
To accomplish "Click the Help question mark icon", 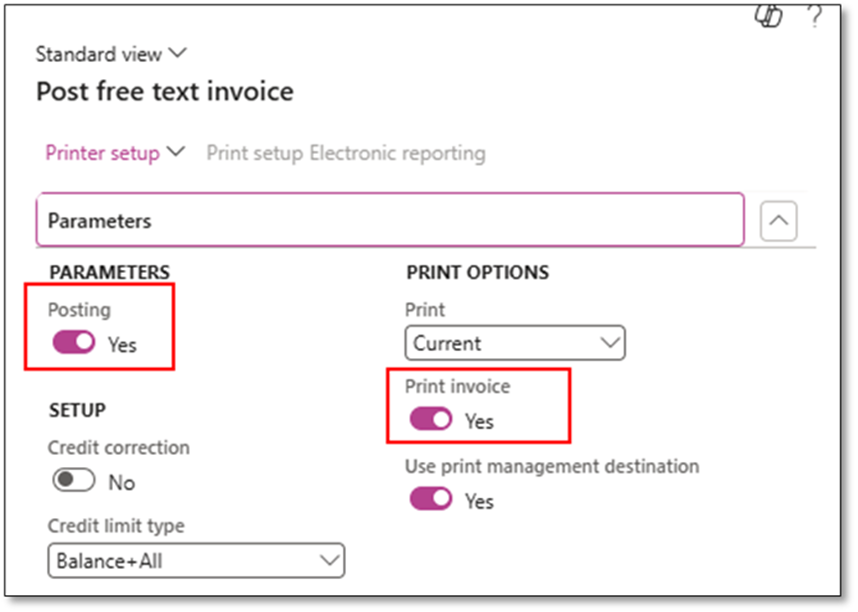I will tap(814, 14).
